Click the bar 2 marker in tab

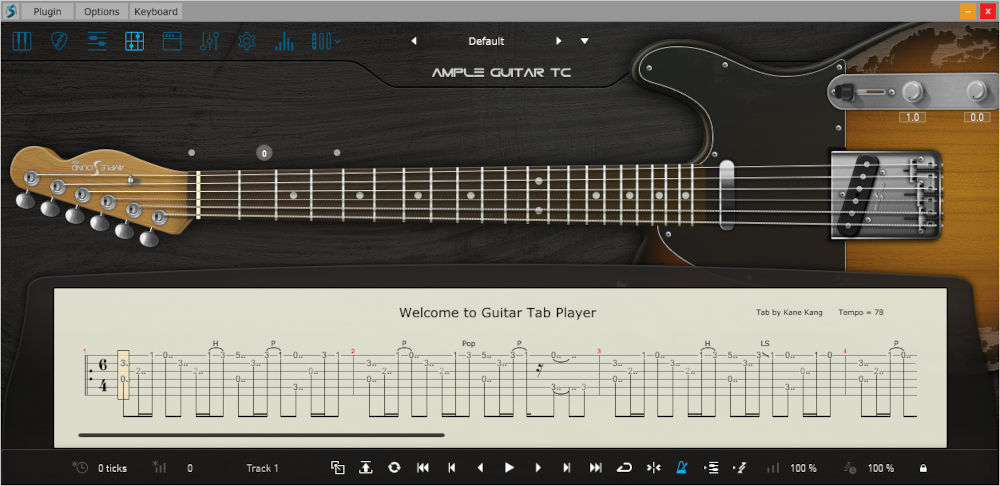point(353,351)
